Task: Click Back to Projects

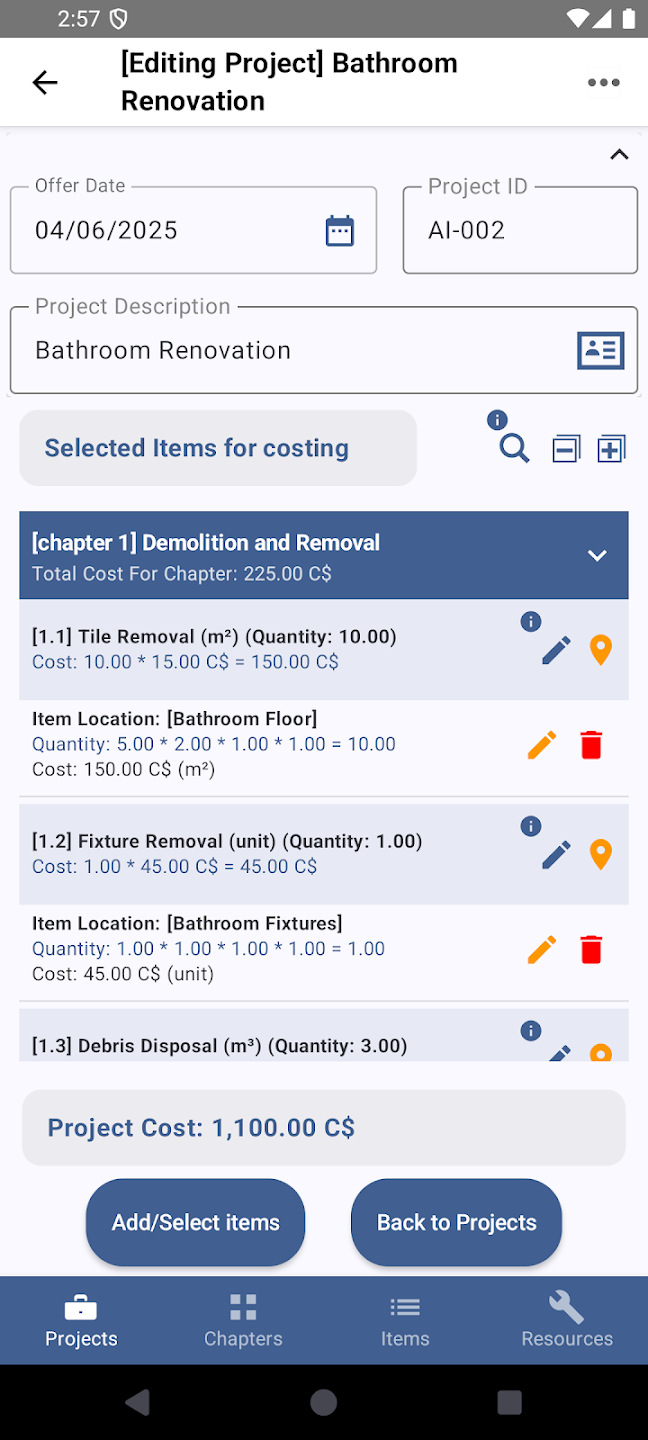Action: (456, 1222)
